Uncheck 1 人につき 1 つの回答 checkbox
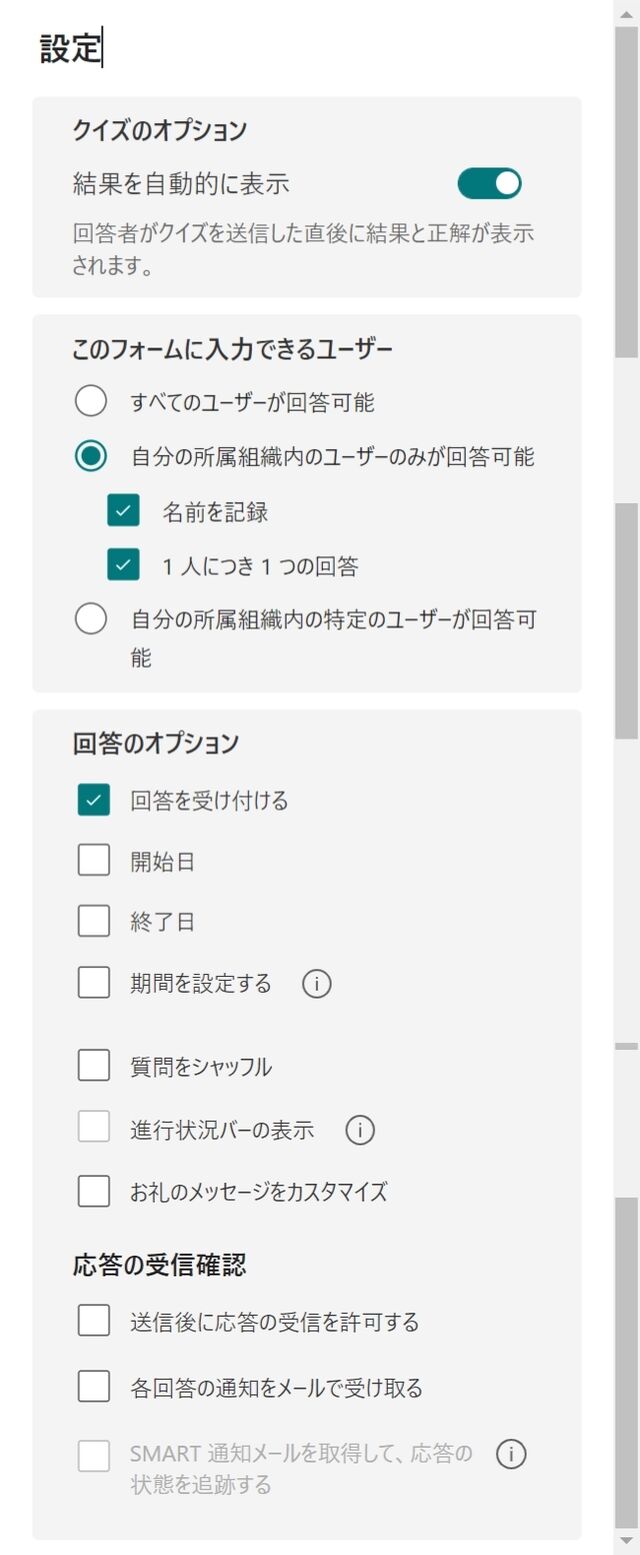This screenshot has height=1555, width=640. click(x=123, y=566)
